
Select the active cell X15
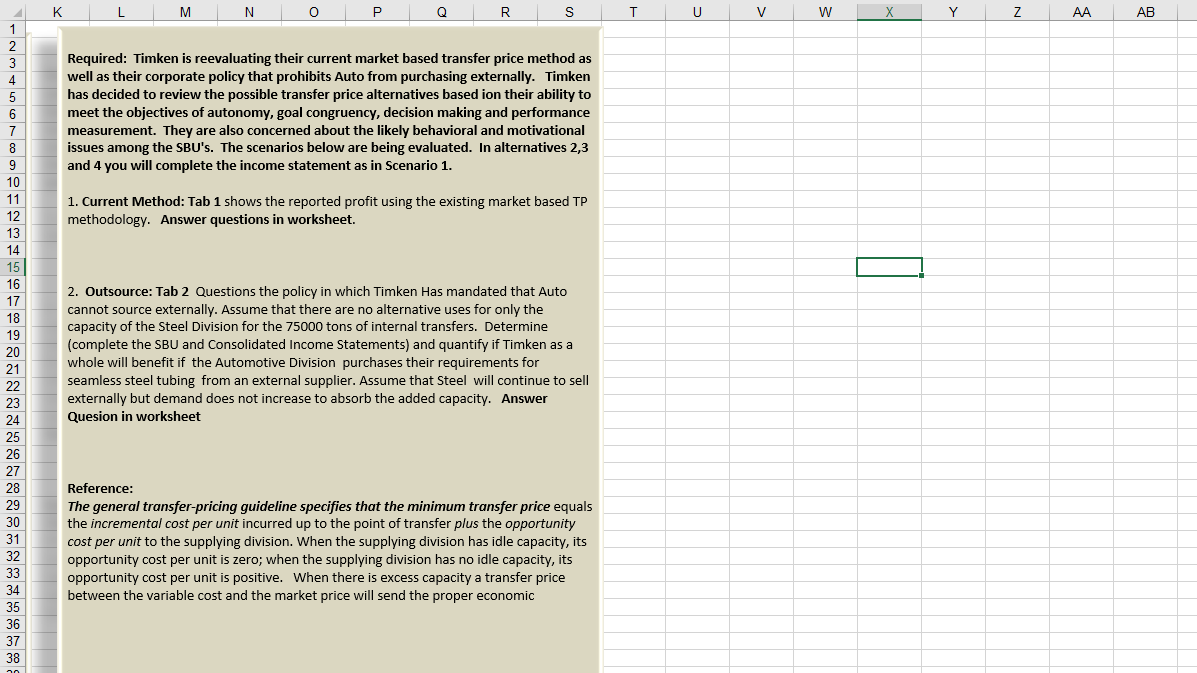tap(889, 267)
